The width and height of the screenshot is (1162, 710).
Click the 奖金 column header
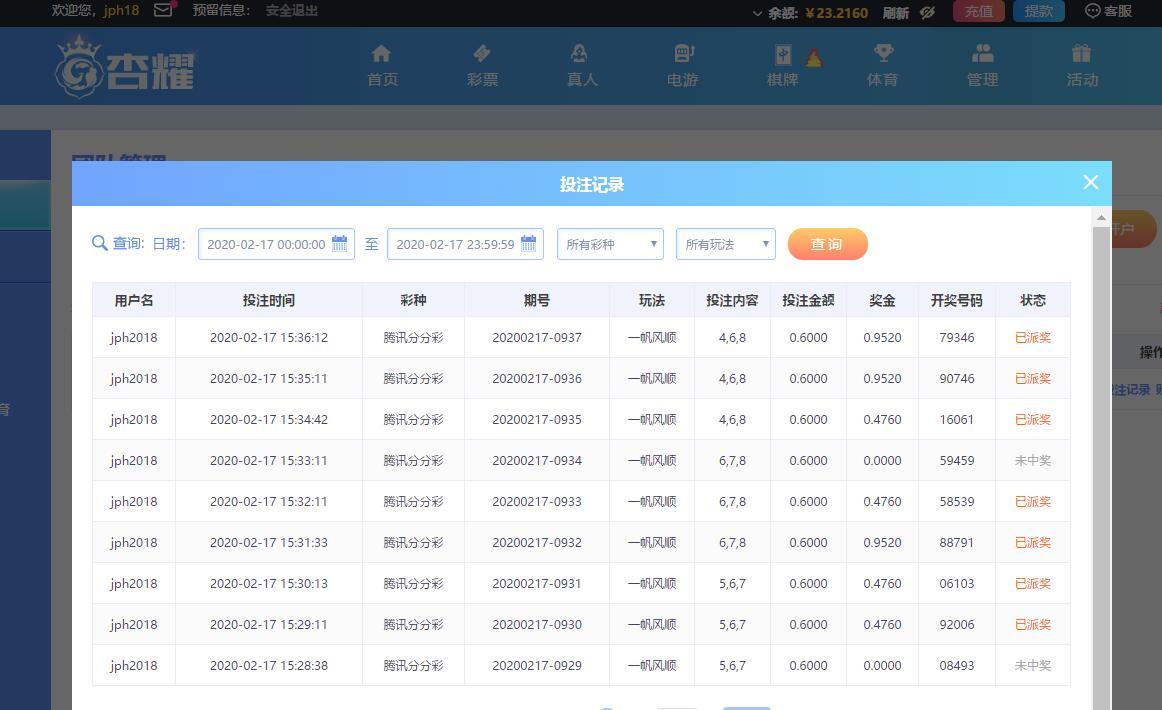(x=882, y=300)
